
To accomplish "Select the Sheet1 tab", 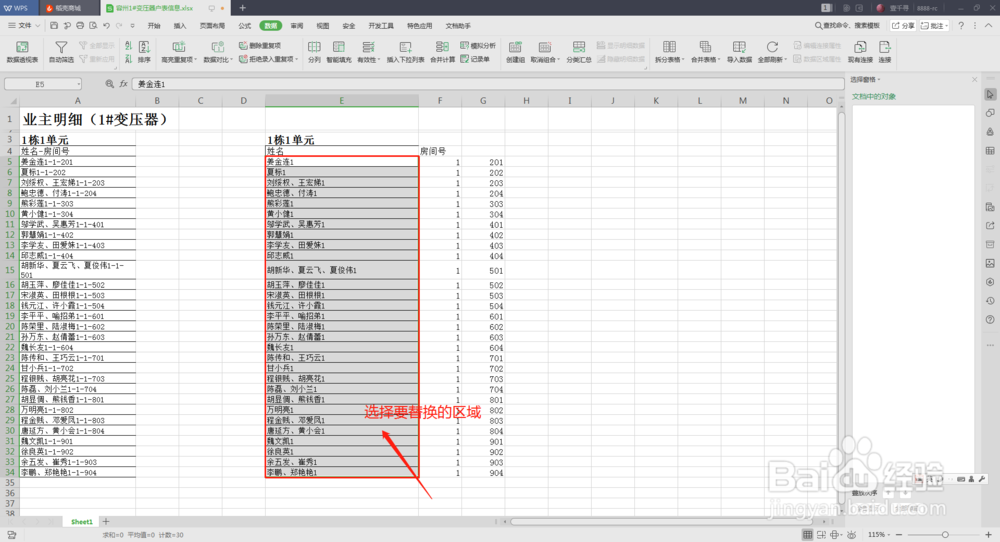I will 82,522.
